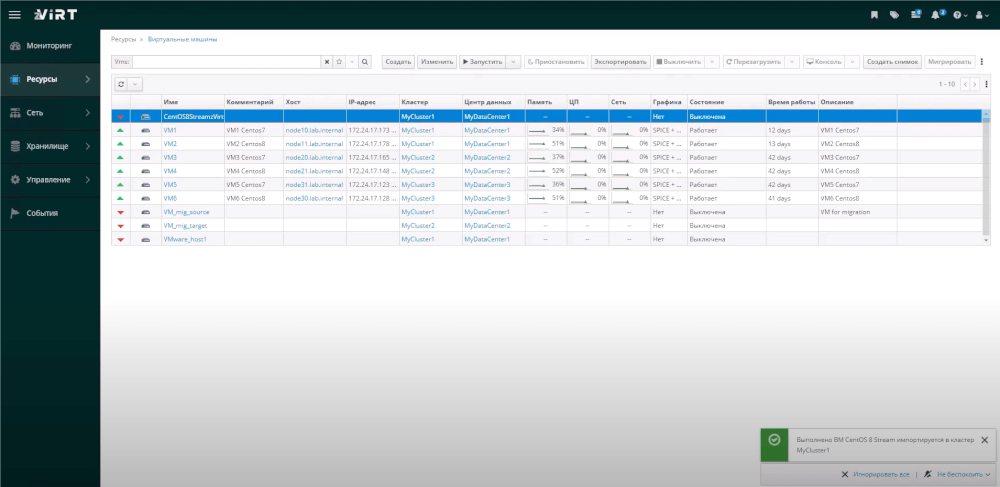1000x487 pixels.
Task: Open Мониторинг in the sidebar
Action: click(50, 46)
